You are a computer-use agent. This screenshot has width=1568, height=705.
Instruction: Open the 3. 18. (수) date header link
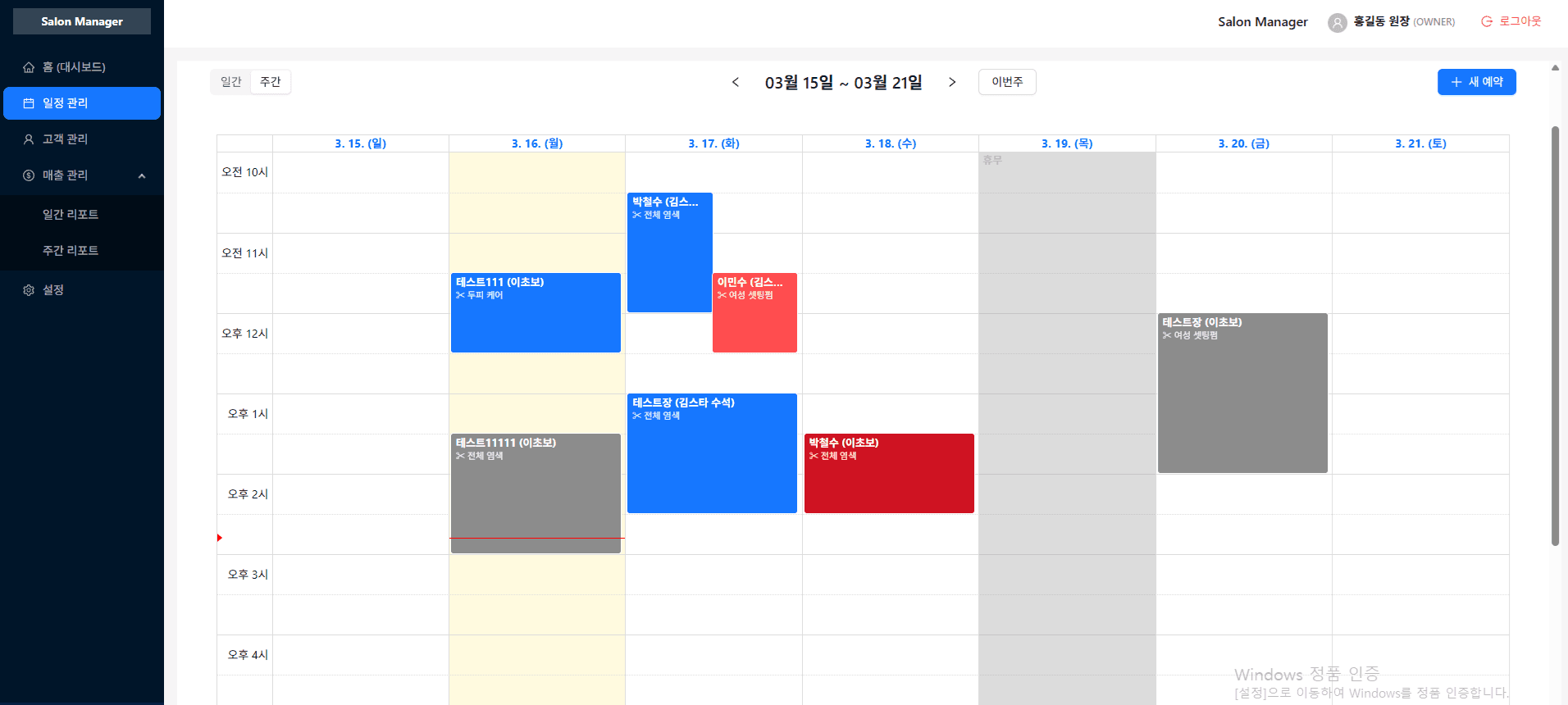click(890, 143)
